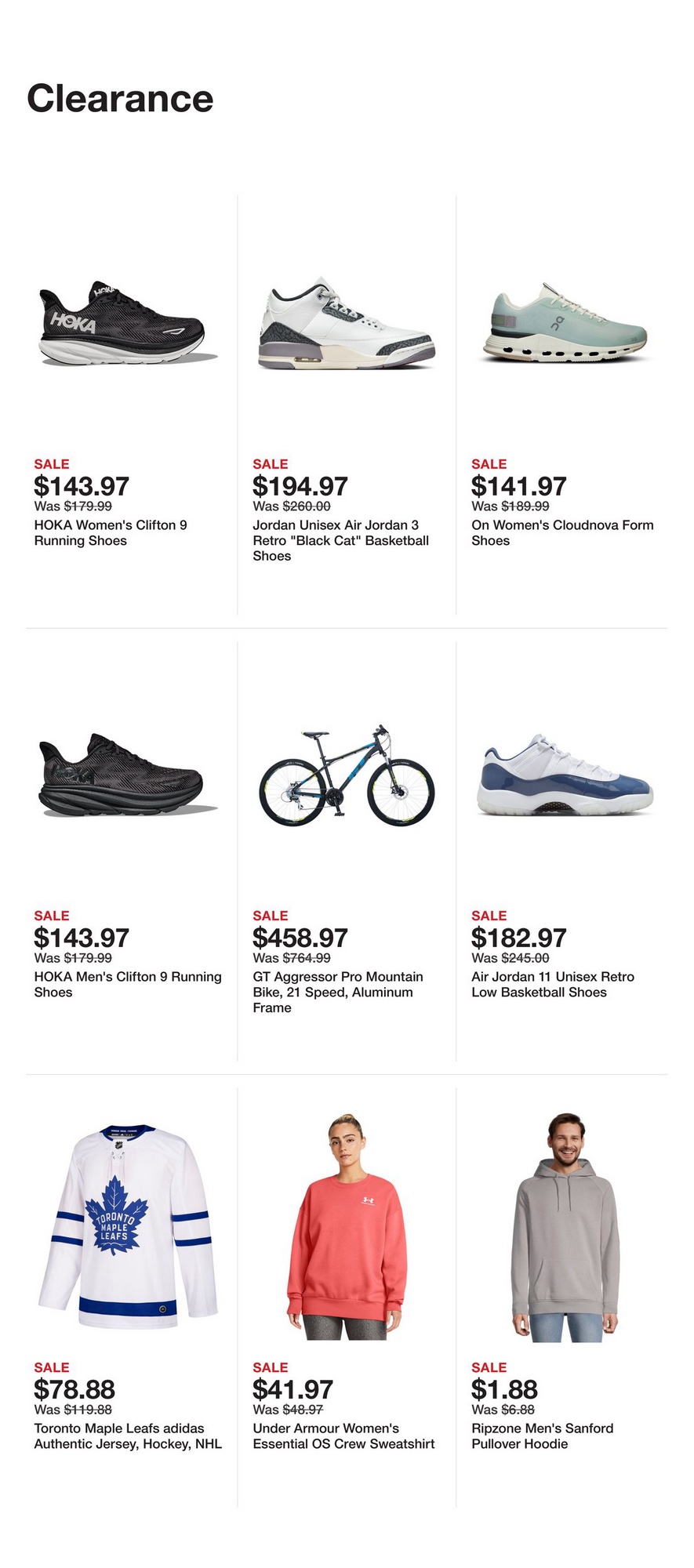Click the $1.88 sale price on hoodie
The height and width of the screenshot is (1568, 694).
(x=504, y=1389)
